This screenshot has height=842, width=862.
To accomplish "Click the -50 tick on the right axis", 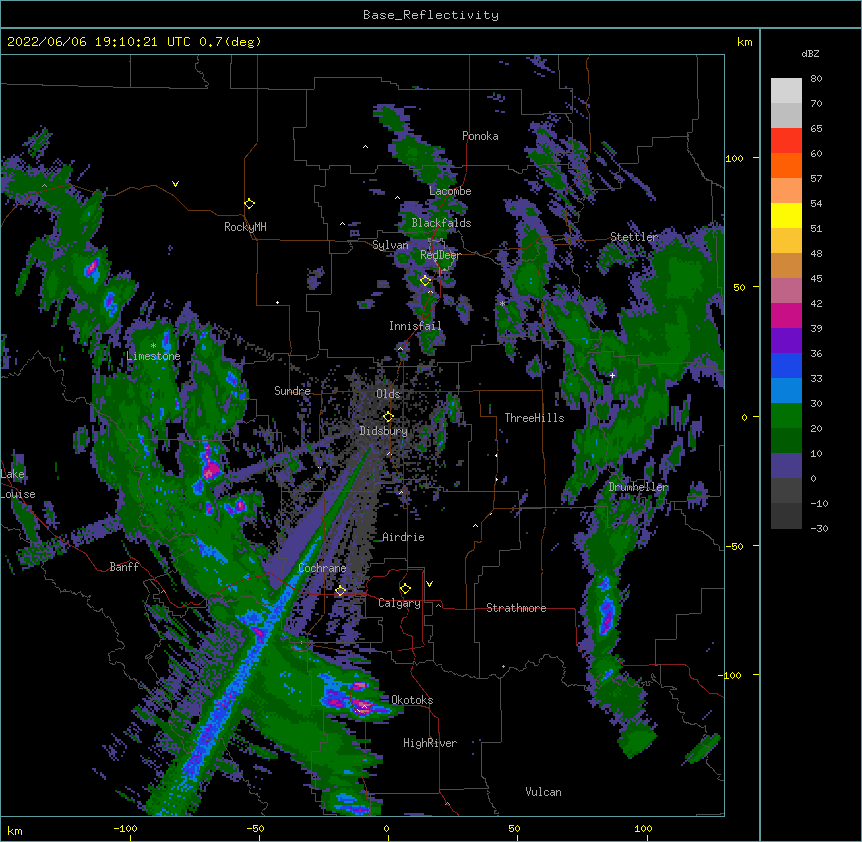I will [734, 546].
